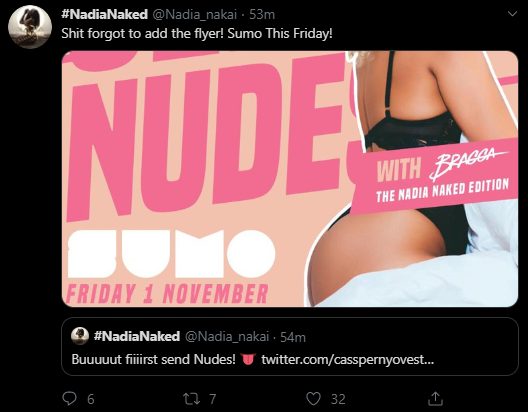Viewport: 528px width, 412px height.
Task: Click the like count 32
Action: [338, 399]
